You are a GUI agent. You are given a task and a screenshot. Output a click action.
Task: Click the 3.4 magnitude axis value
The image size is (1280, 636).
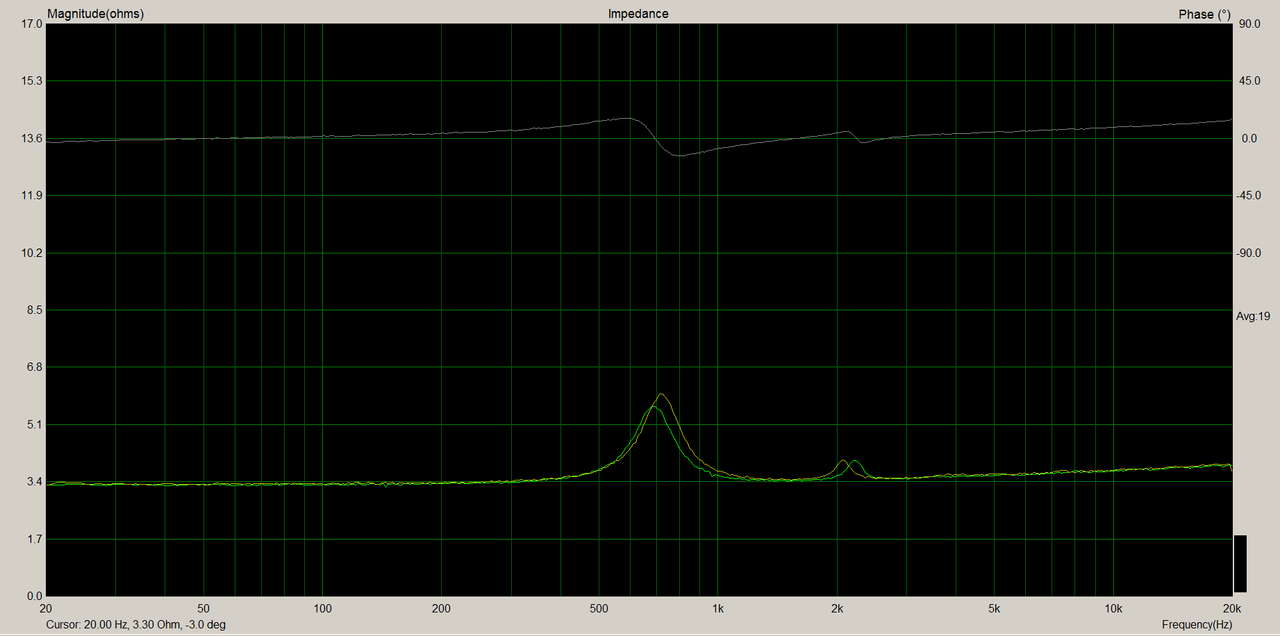coord(34,482)
